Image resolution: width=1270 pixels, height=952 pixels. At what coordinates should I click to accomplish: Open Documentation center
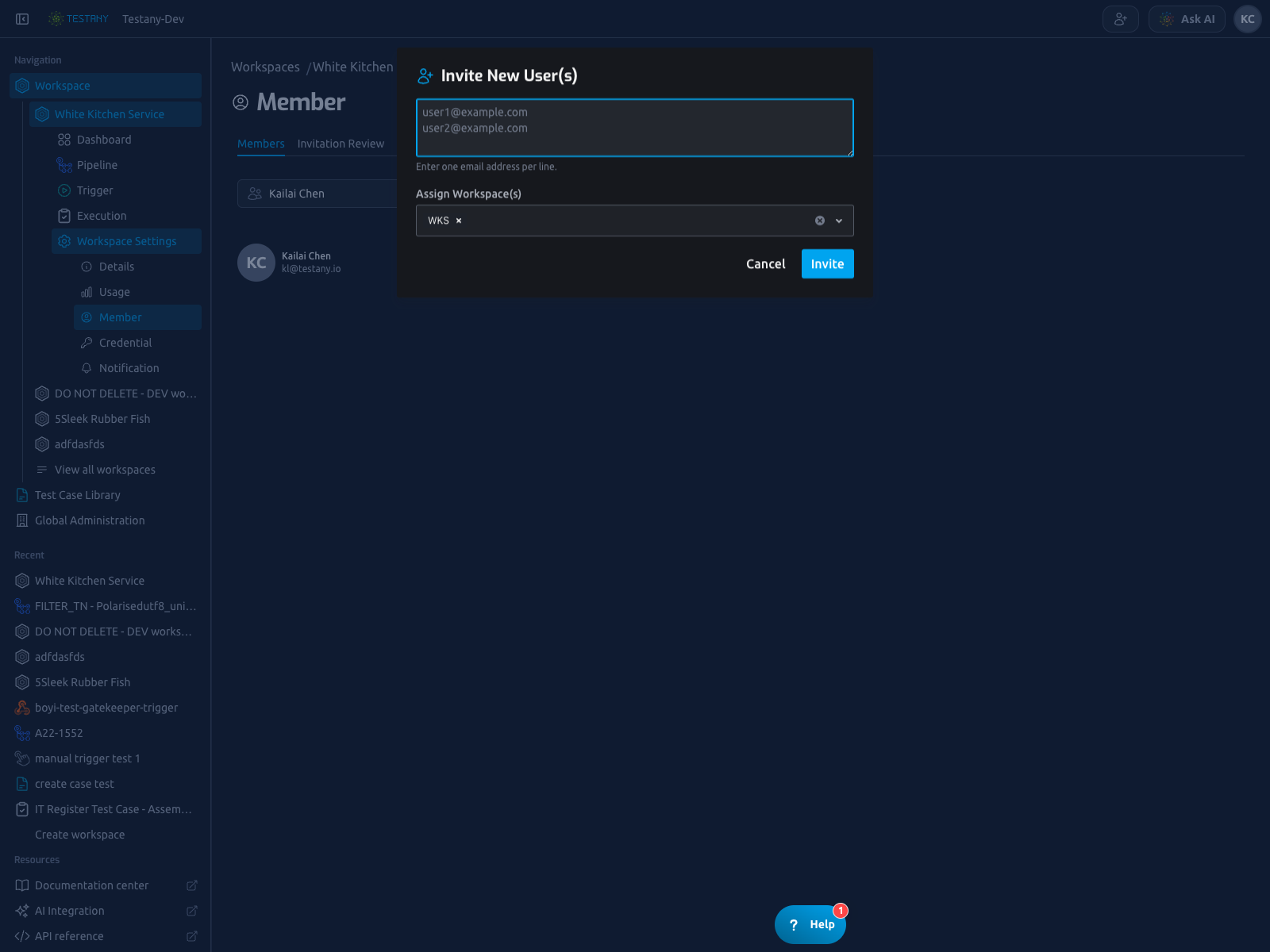[91, 885]
